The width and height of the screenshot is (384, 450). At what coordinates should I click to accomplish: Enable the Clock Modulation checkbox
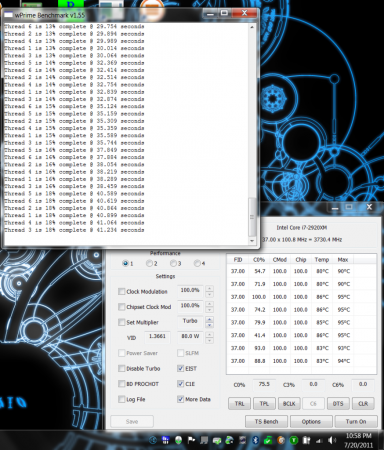[x=122, y=291]
